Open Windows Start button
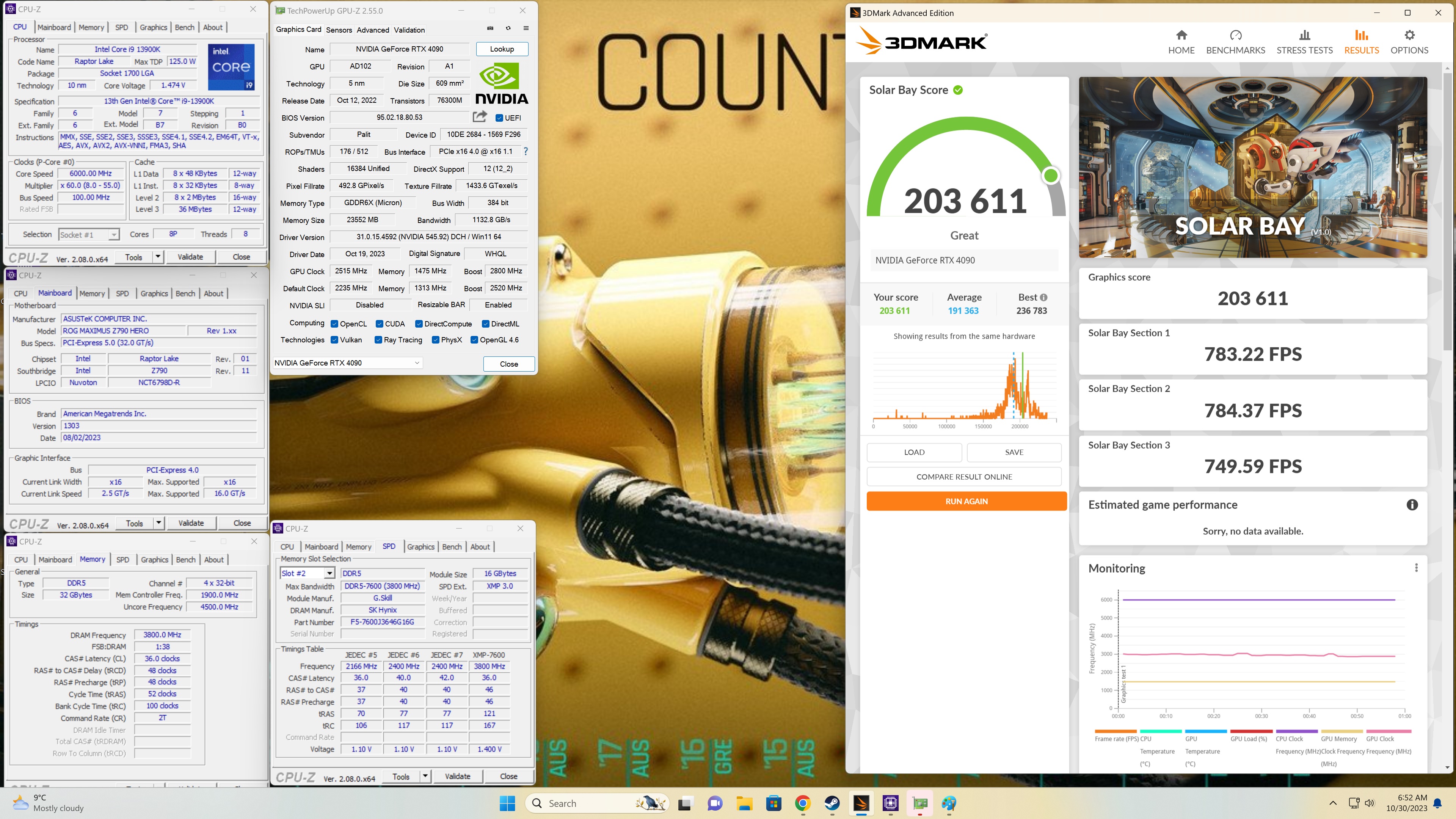 [508, 803]
